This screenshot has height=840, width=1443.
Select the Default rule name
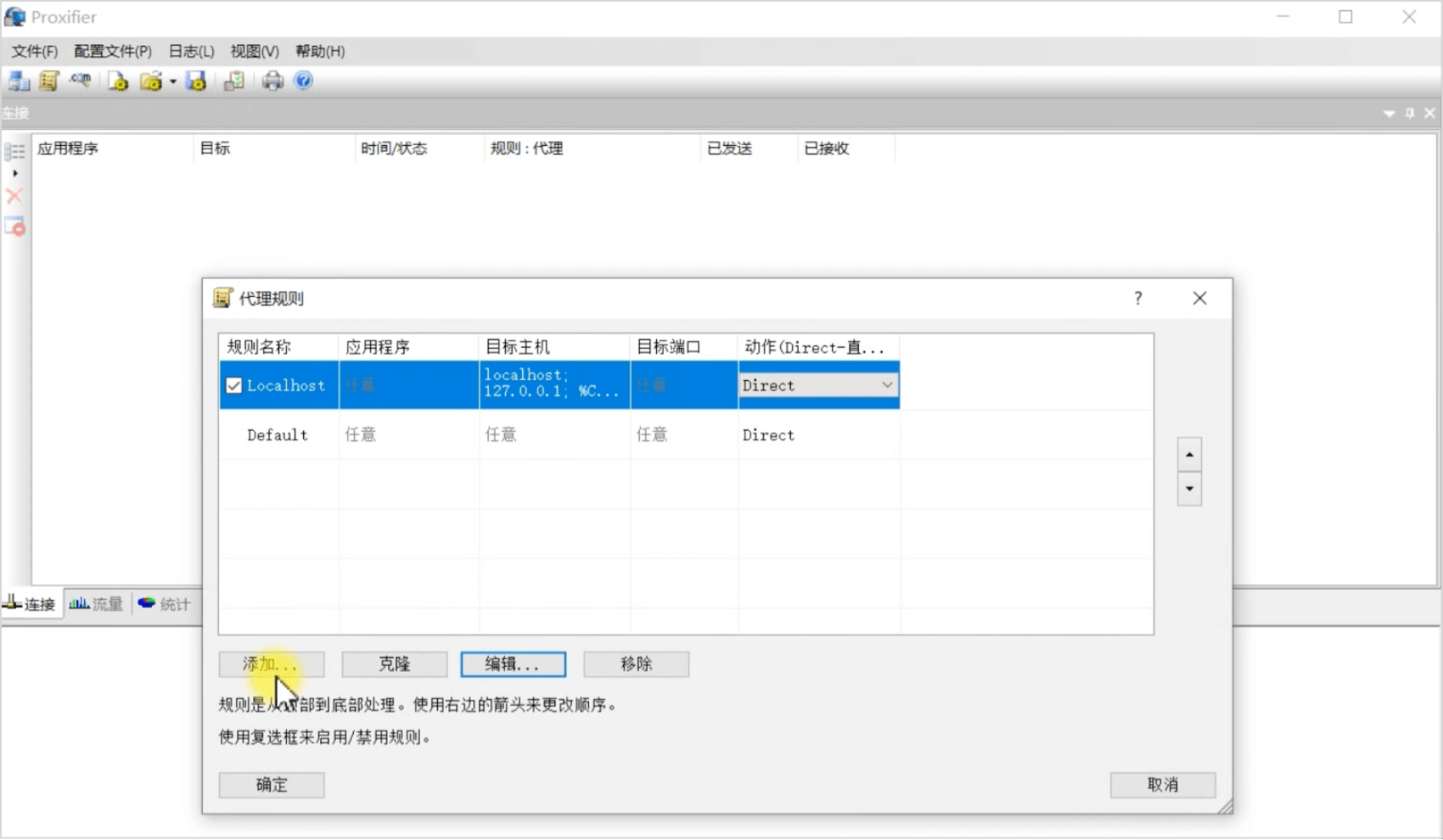(x=278, y=435)
